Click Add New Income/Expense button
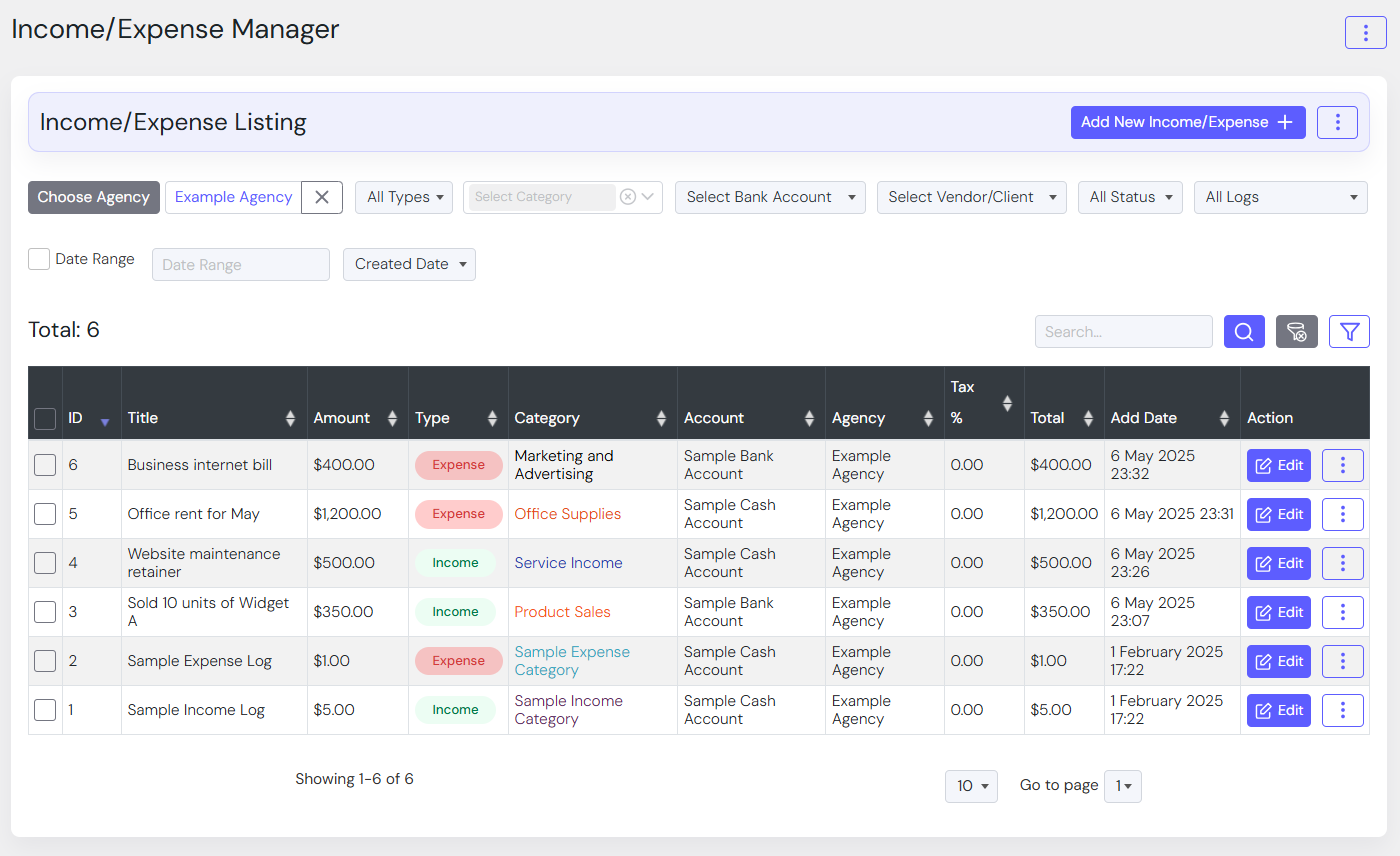 point(1187,122)
